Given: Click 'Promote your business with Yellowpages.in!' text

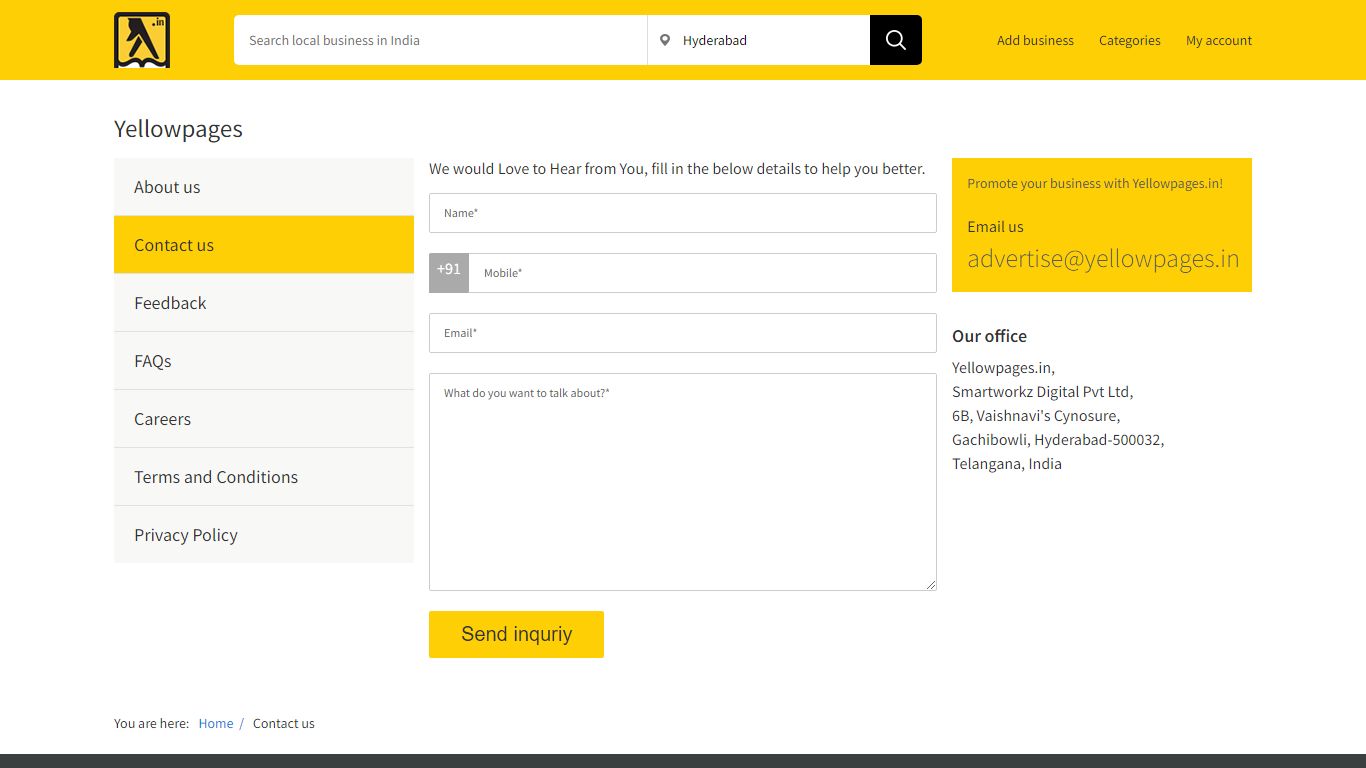Looking at the screenshot, I should tap(1095, 183).
